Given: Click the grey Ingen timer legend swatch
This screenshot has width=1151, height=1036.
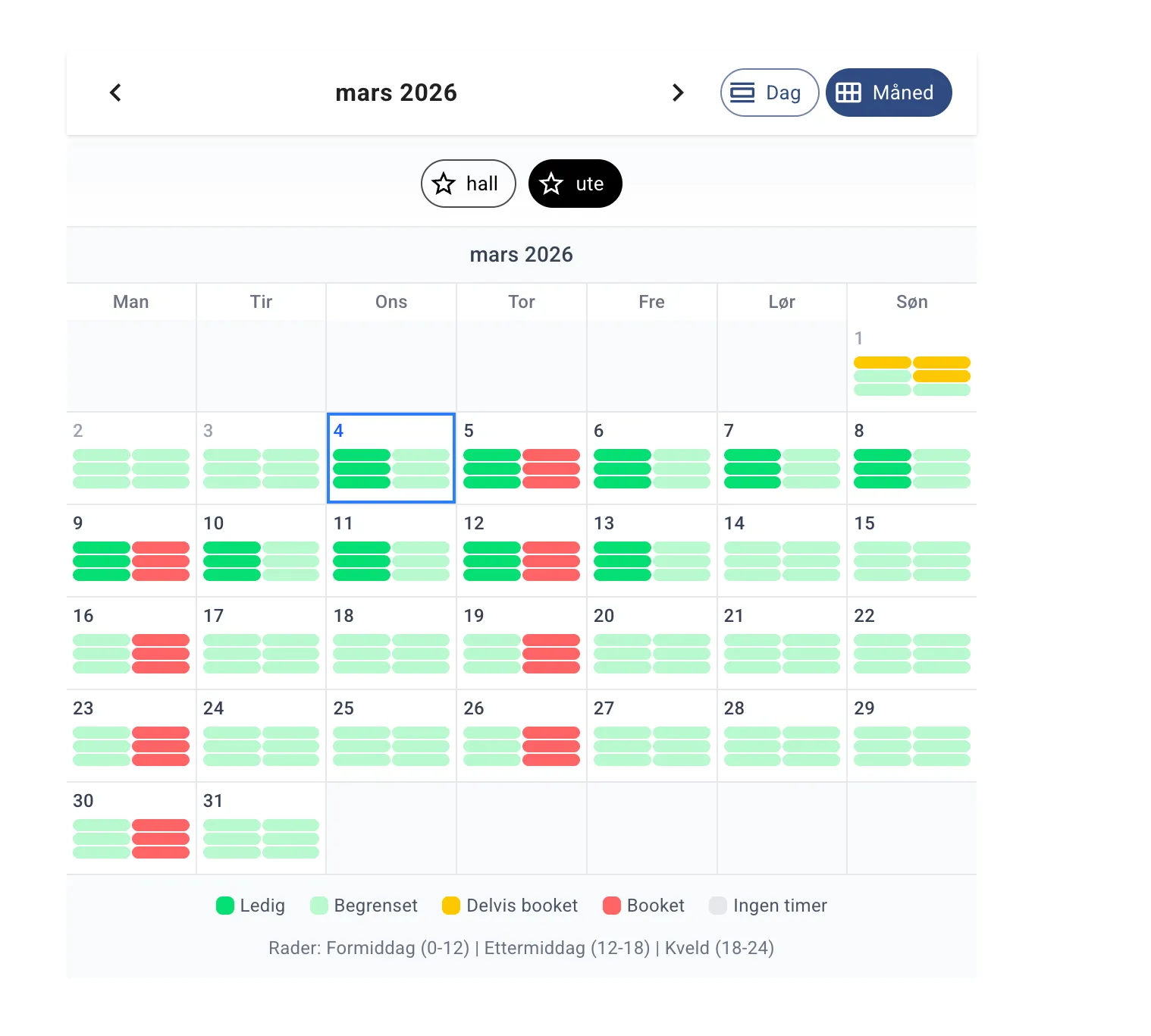Looking at the screenshot, I should [717, 906].
